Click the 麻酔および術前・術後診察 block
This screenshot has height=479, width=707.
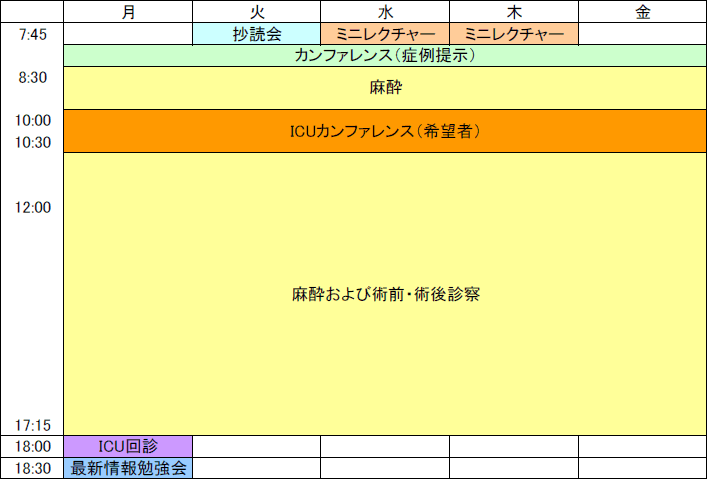tap(385, 295)
